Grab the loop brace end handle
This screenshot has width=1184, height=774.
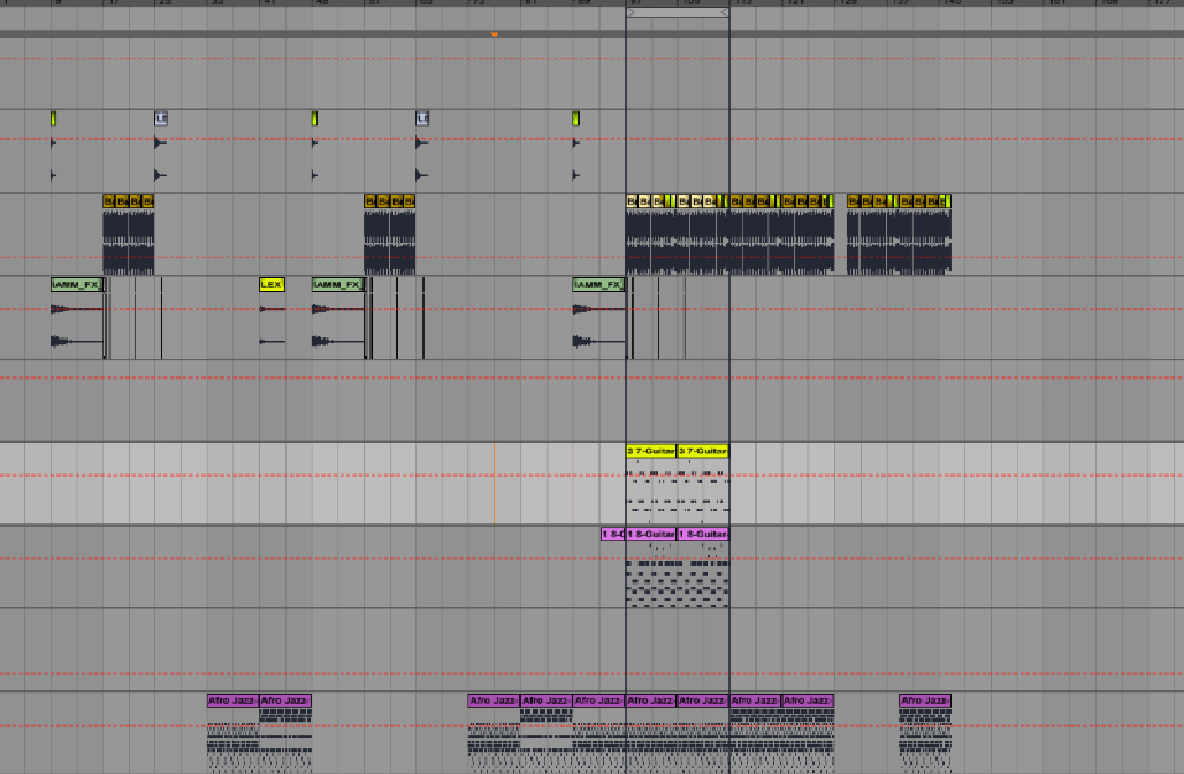724,13
